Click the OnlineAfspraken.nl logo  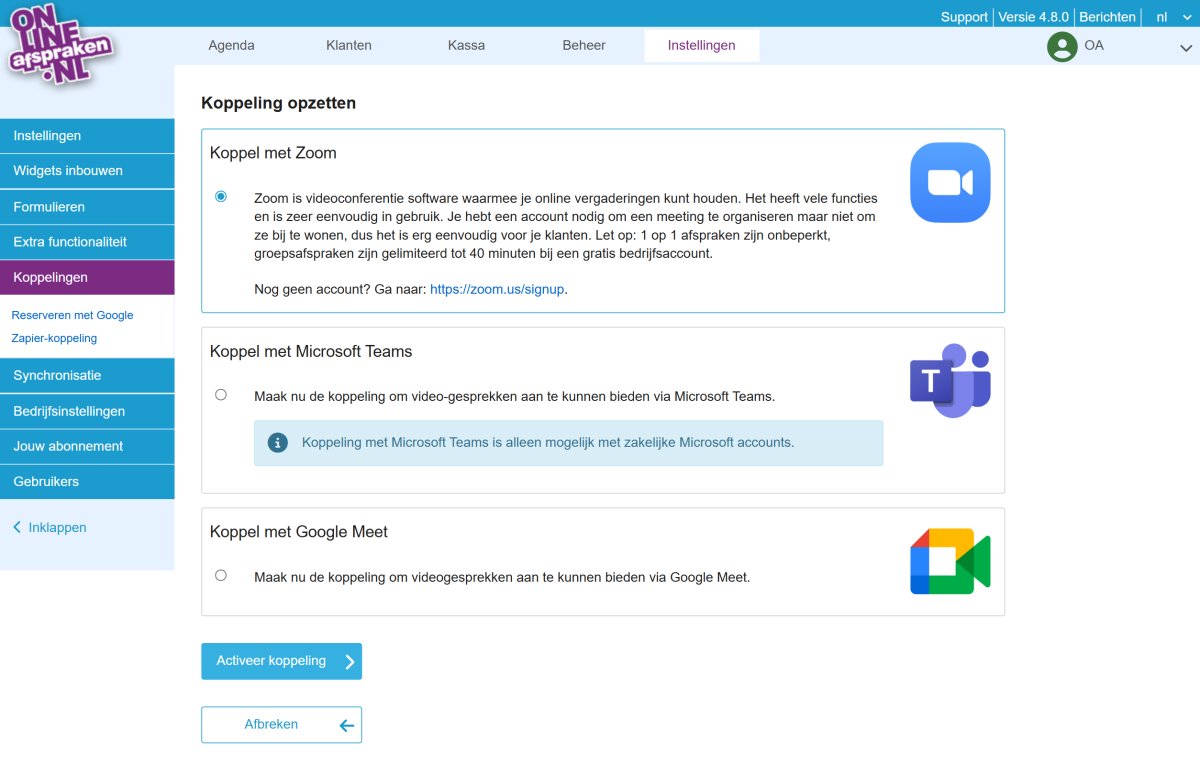60,45
